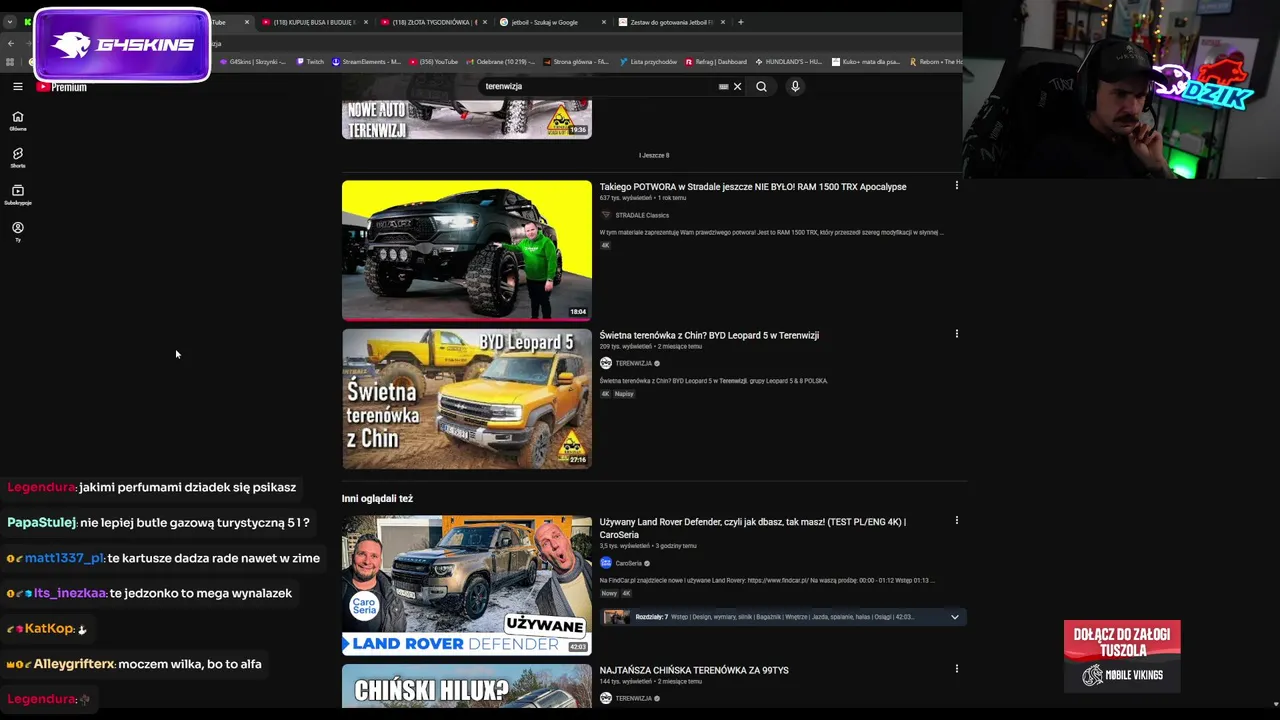Open the Twitch bookmark
The image size is (1280, 720).
point(310,62)
